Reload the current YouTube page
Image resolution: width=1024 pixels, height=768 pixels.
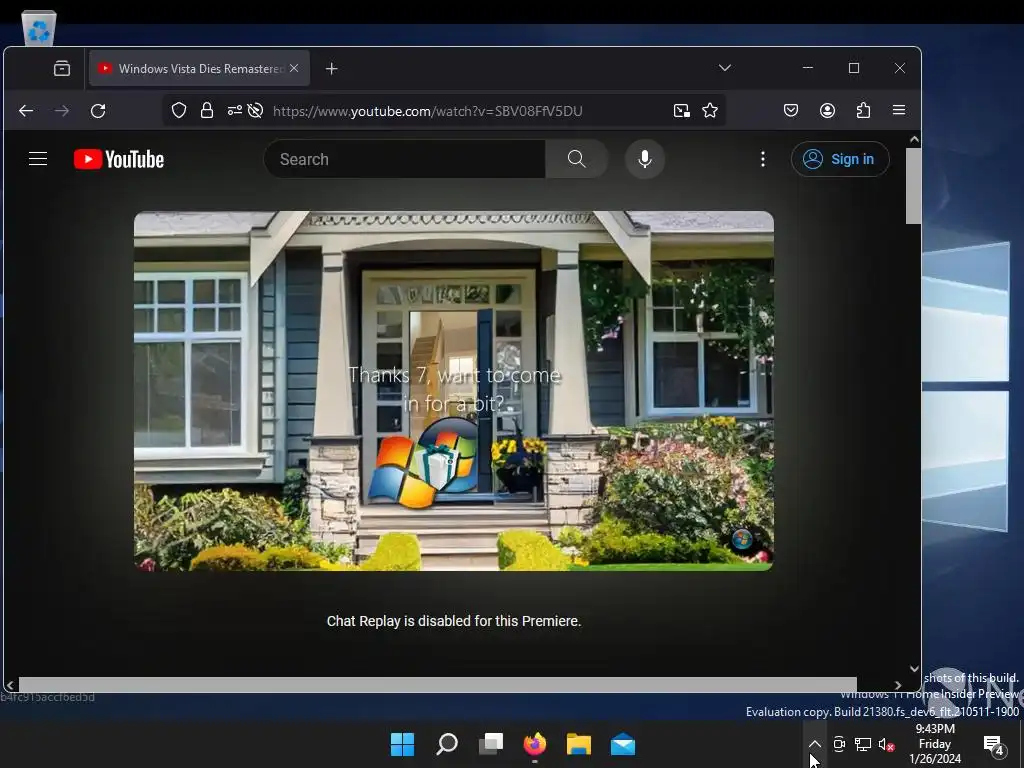point(98,111)
